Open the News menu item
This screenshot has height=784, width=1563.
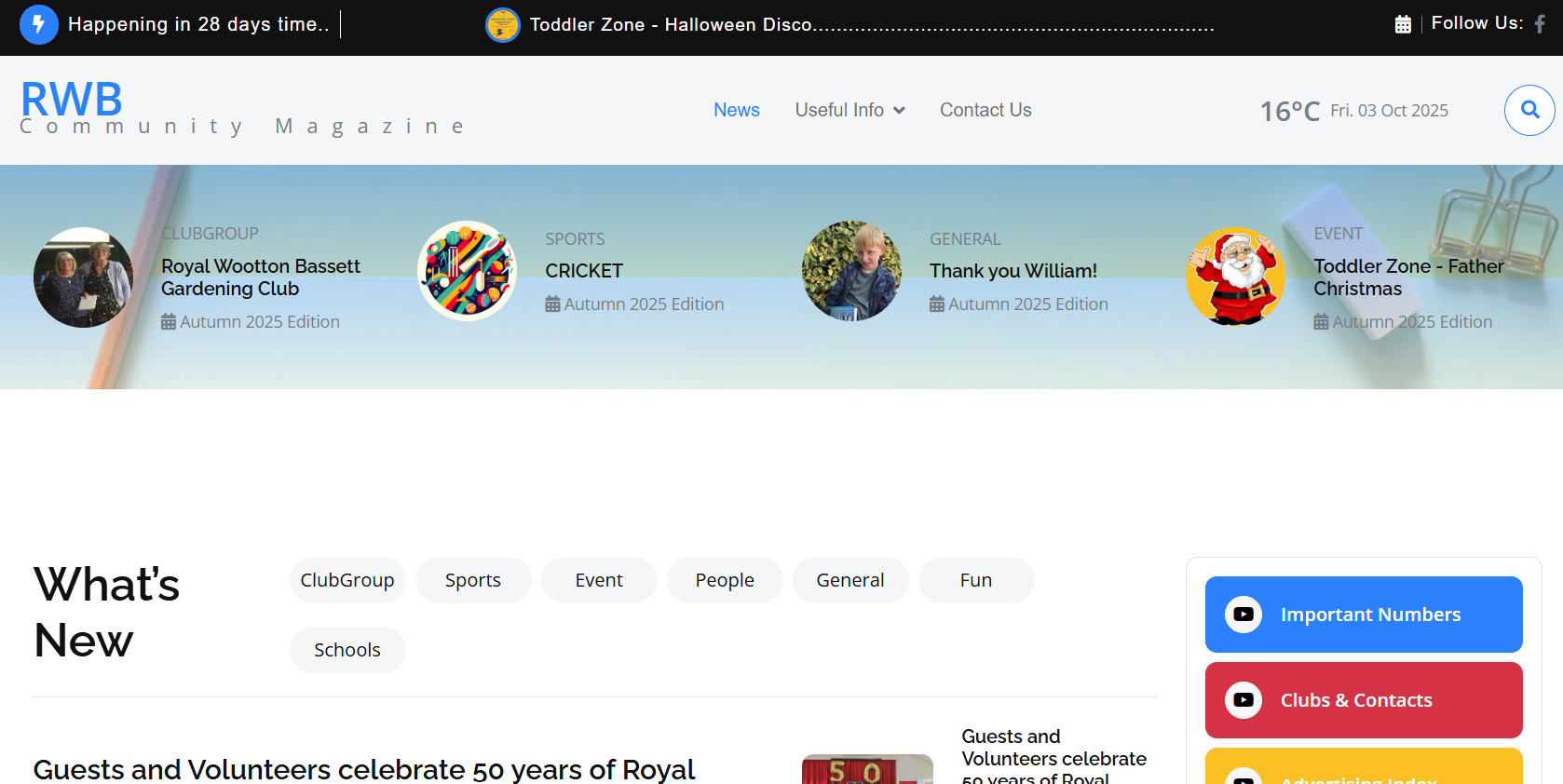click(x=736, y=110)
